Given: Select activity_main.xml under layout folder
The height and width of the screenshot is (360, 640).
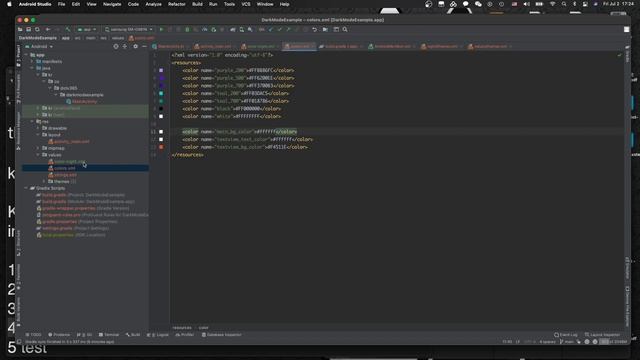Looking at the screenshot, I should point(69,141).
